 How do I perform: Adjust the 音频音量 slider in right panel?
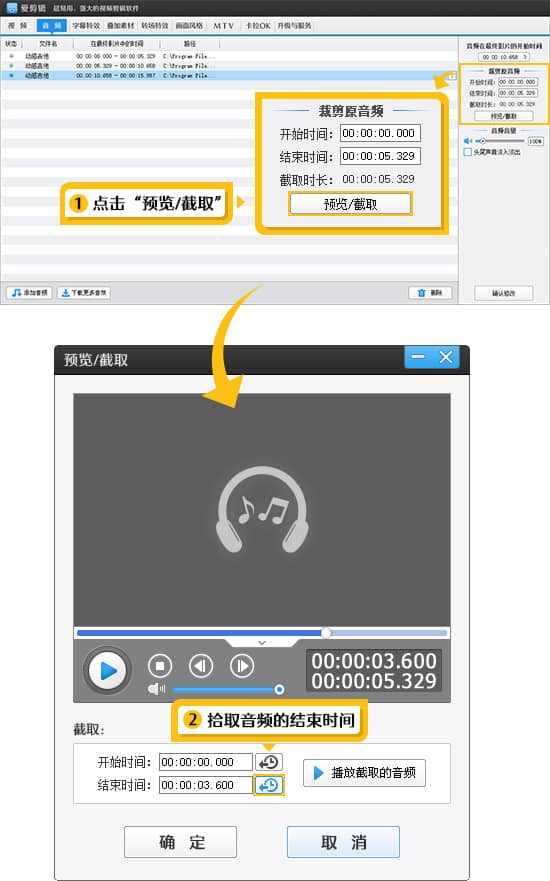(499, 141)
